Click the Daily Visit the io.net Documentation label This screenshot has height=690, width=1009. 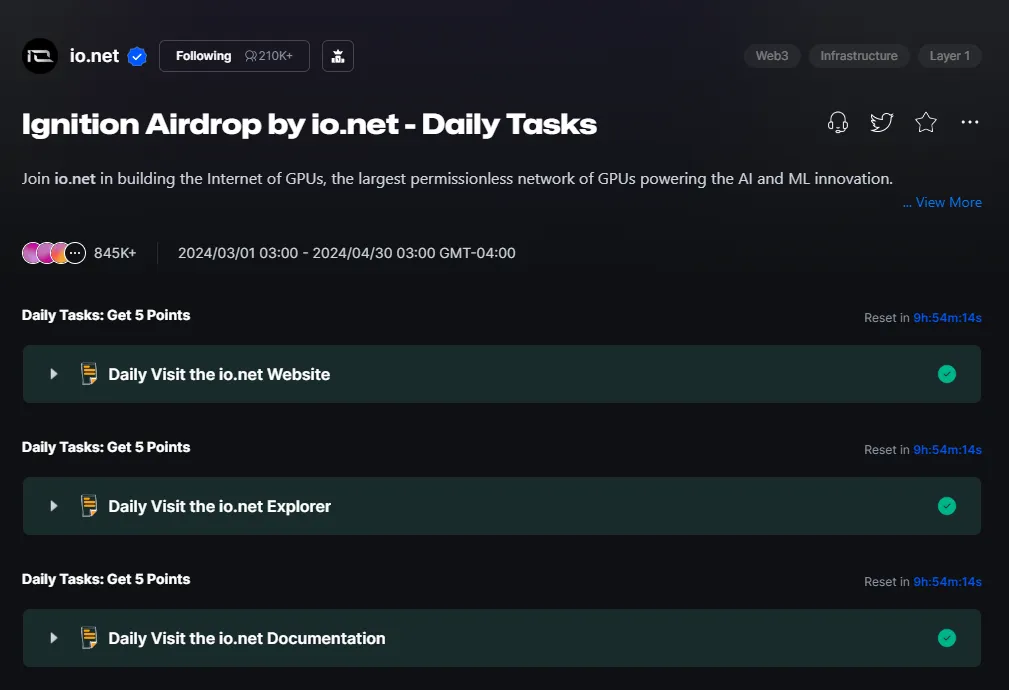point(246,638)
